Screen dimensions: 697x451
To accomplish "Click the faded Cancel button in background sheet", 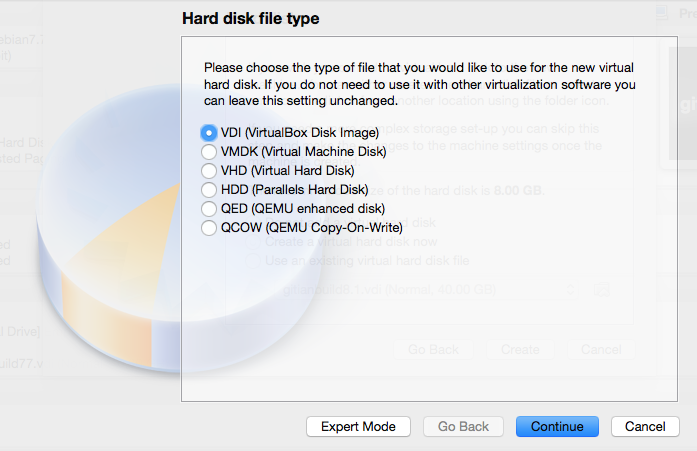I will pyautogui.click(x=600, y=350).
